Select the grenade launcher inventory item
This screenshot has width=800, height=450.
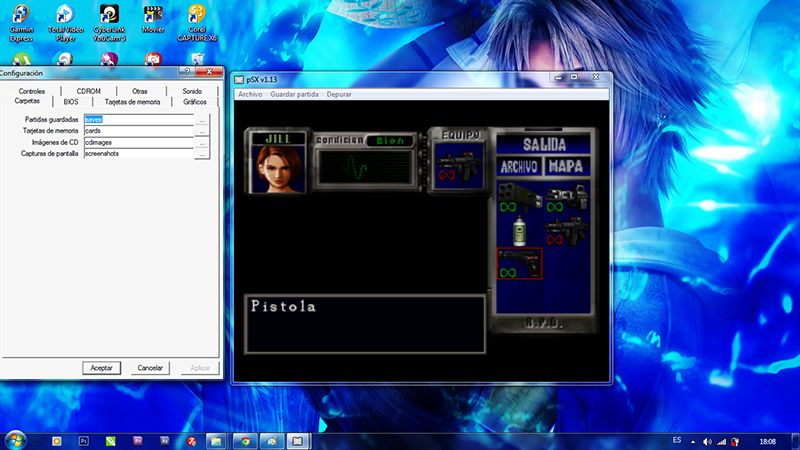click(x=519, y=198)
